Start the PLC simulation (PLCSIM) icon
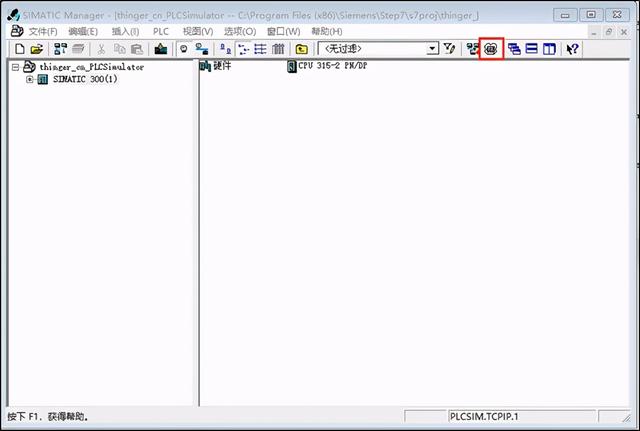The height and width of the screenshot is (431, 640). 490,49
